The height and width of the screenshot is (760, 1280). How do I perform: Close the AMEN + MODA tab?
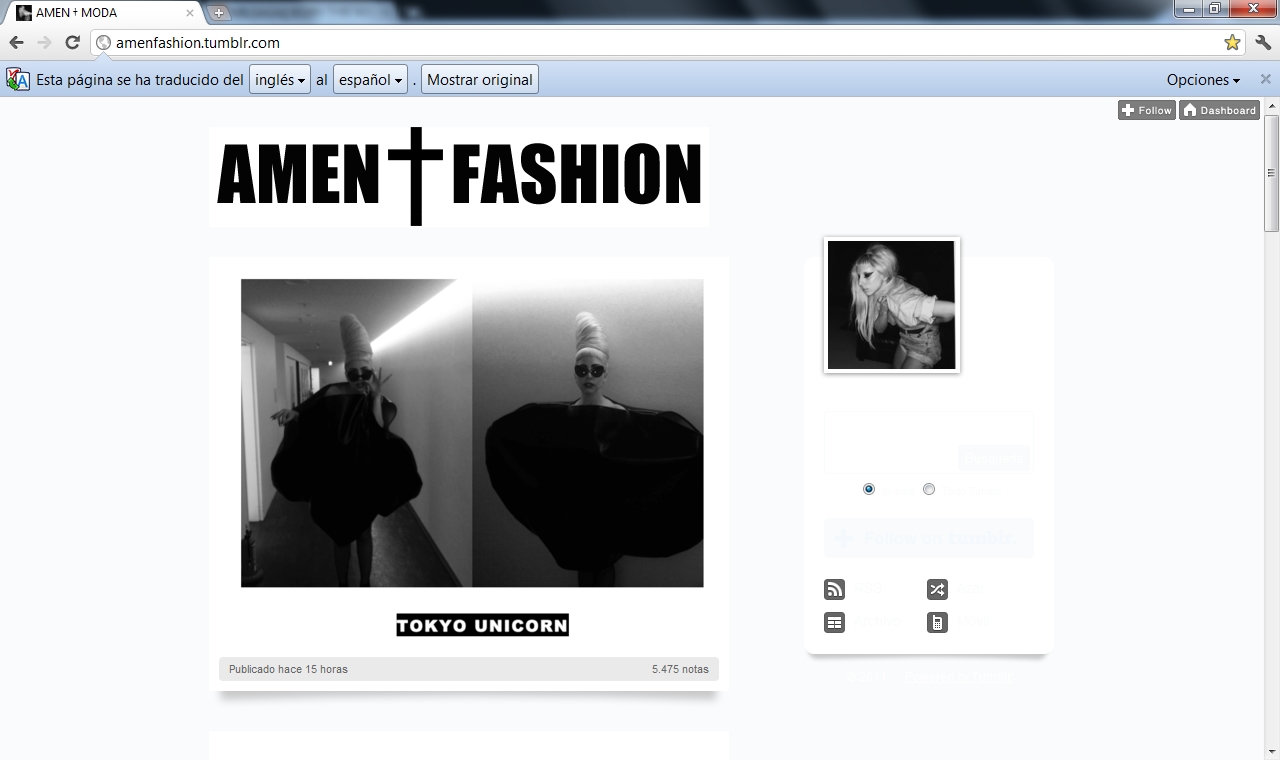click(190, 13)
